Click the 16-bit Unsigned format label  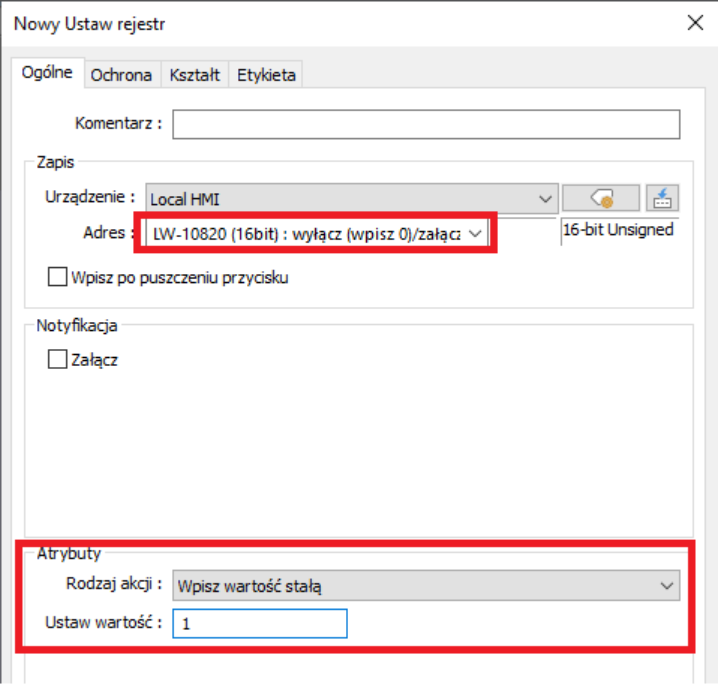point(618,229)
